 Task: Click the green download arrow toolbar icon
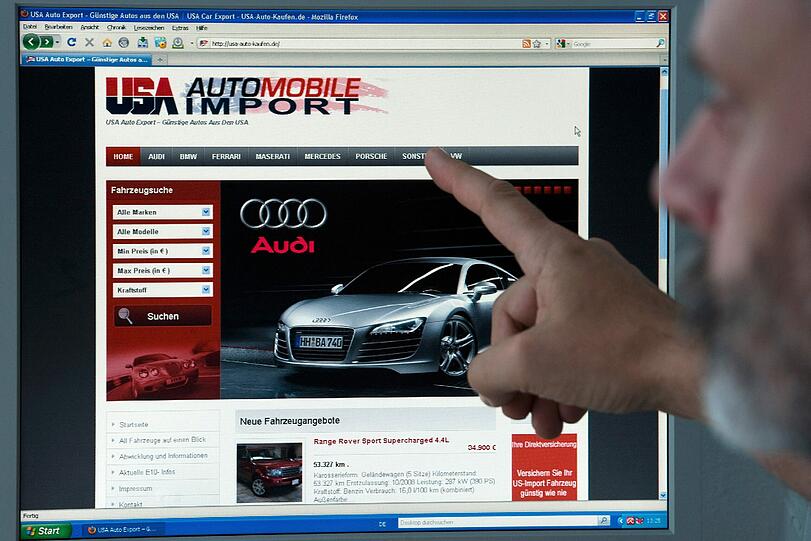(x=178, y=43)
